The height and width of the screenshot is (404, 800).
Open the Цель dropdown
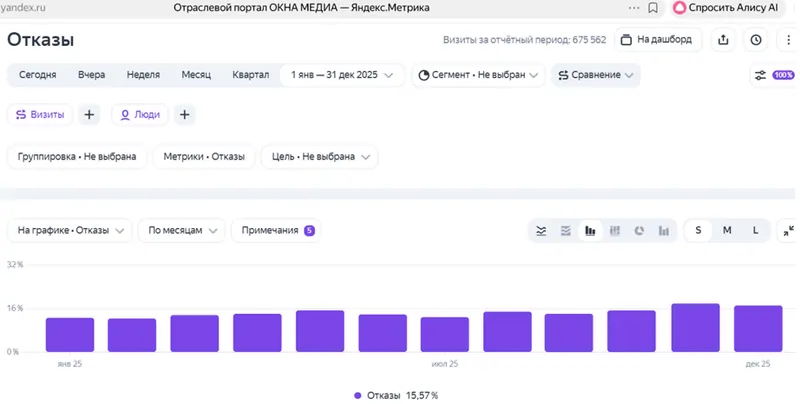319,157
